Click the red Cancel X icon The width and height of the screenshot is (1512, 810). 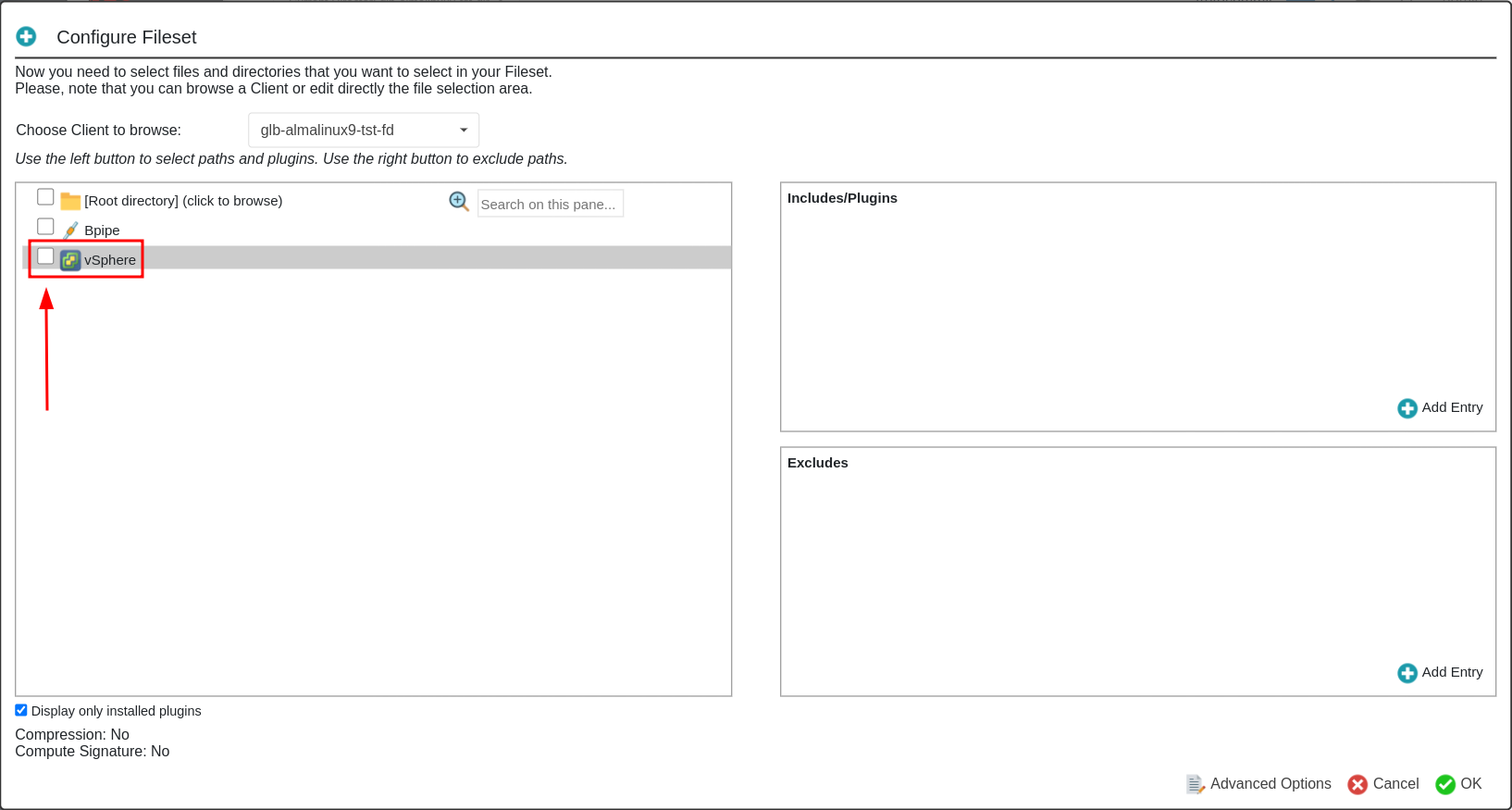coord(1357,784)
